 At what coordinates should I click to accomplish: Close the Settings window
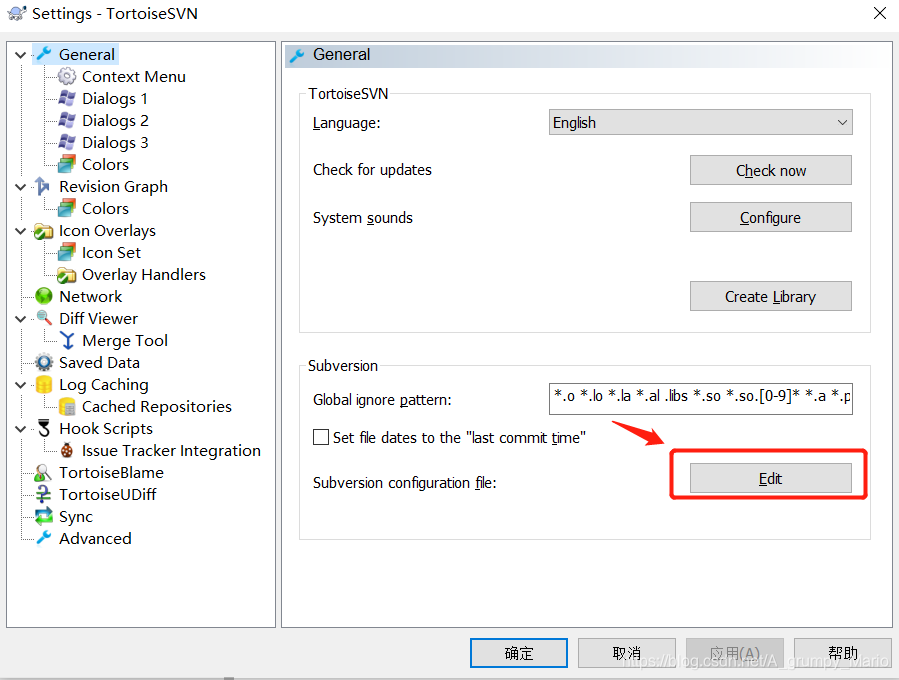click(880, 13)
